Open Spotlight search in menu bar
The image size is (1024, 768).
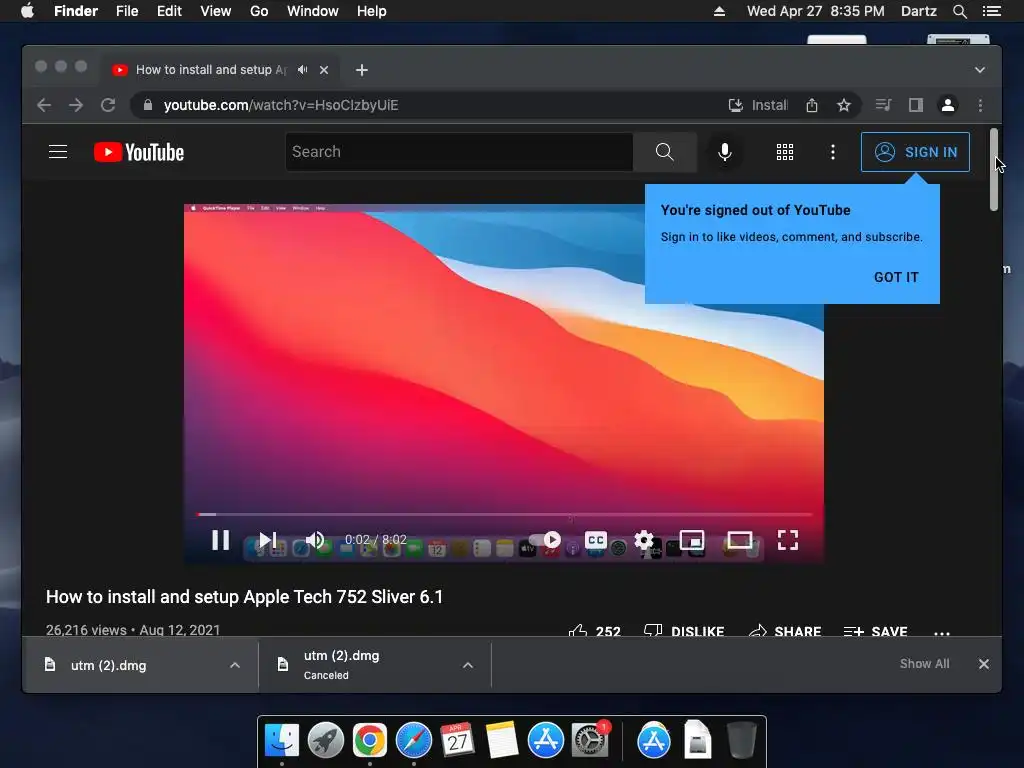(959, 11)
